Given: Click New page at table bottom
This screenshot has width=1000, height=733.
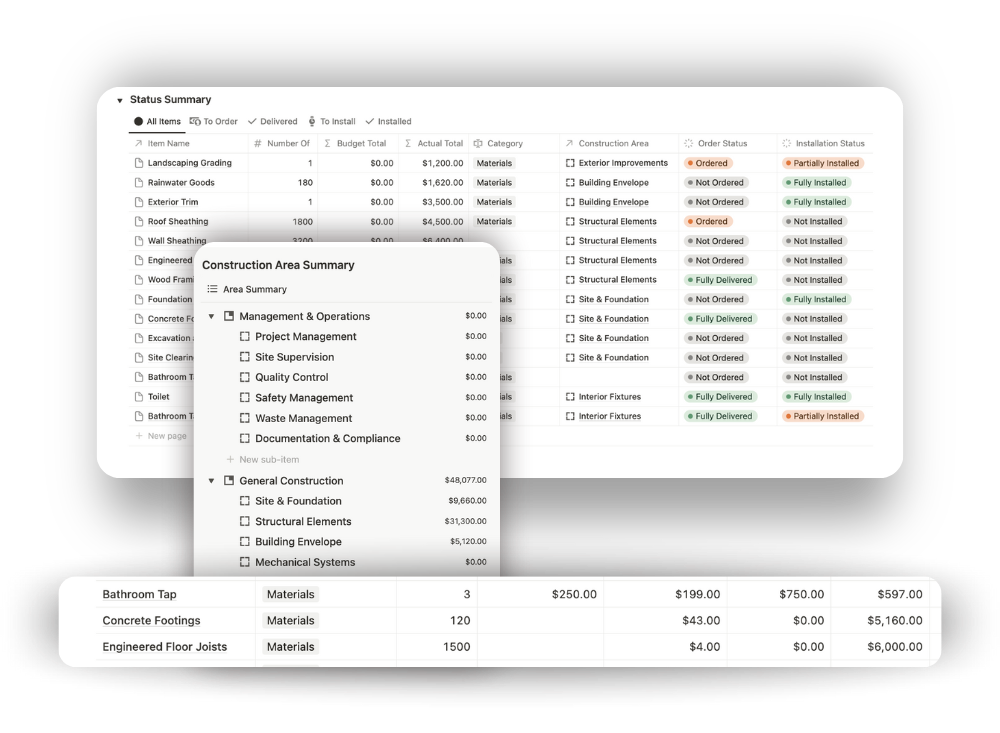Looking at the screenshot, I should coord(166,436).
